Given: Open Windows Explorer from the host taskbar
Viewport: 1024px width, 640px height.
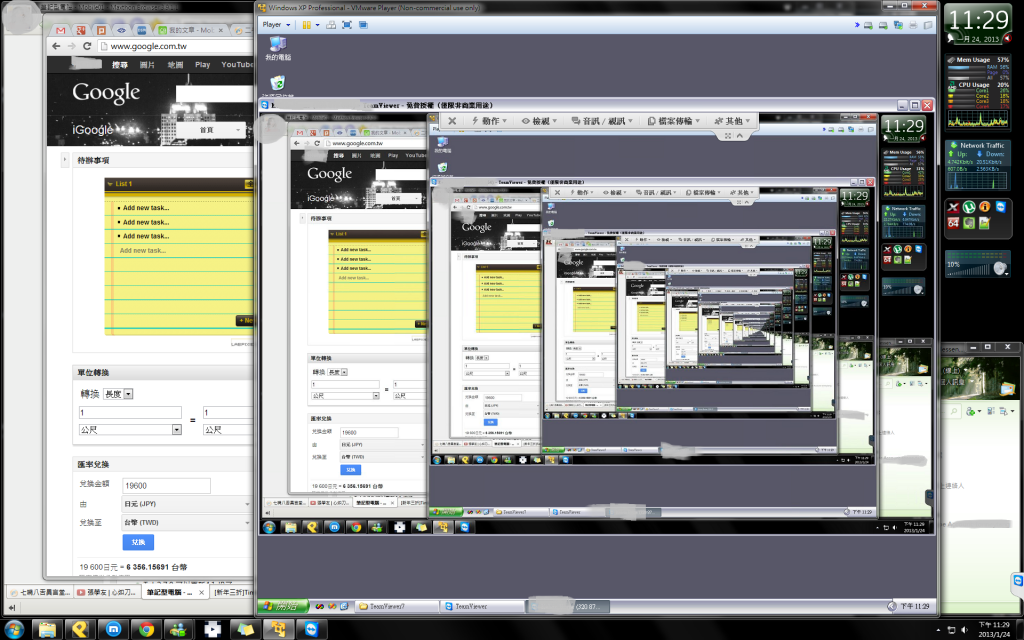Looking at the screenshot, I should (47, 630).
